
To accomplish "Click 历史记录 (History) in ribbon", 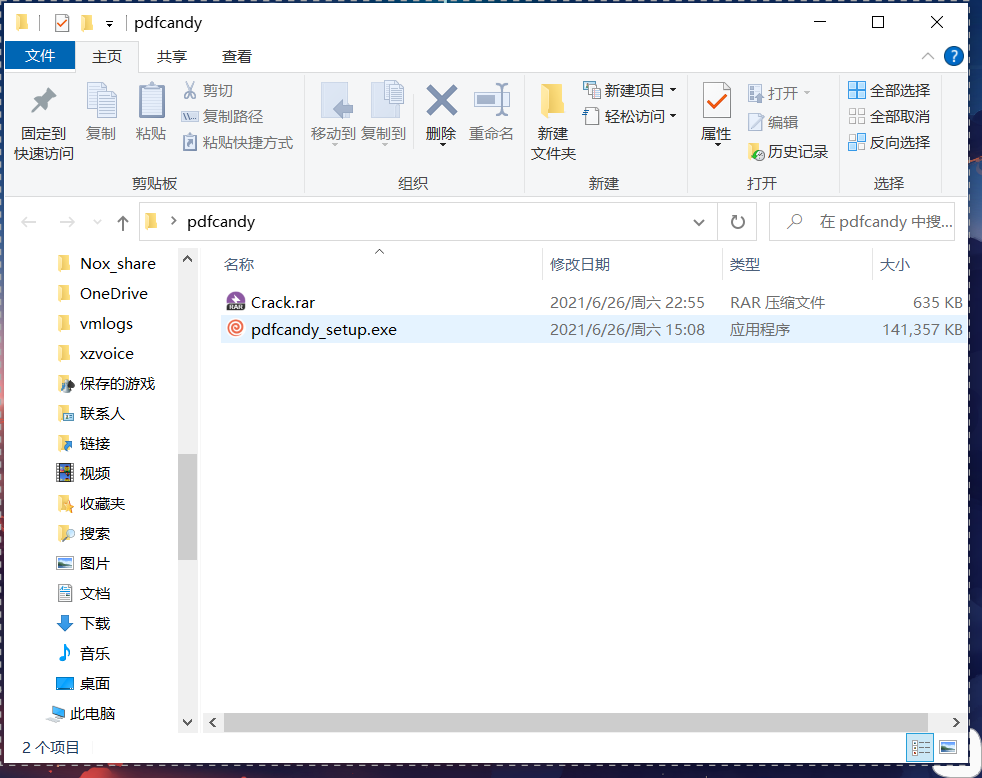I will [788, 152].
